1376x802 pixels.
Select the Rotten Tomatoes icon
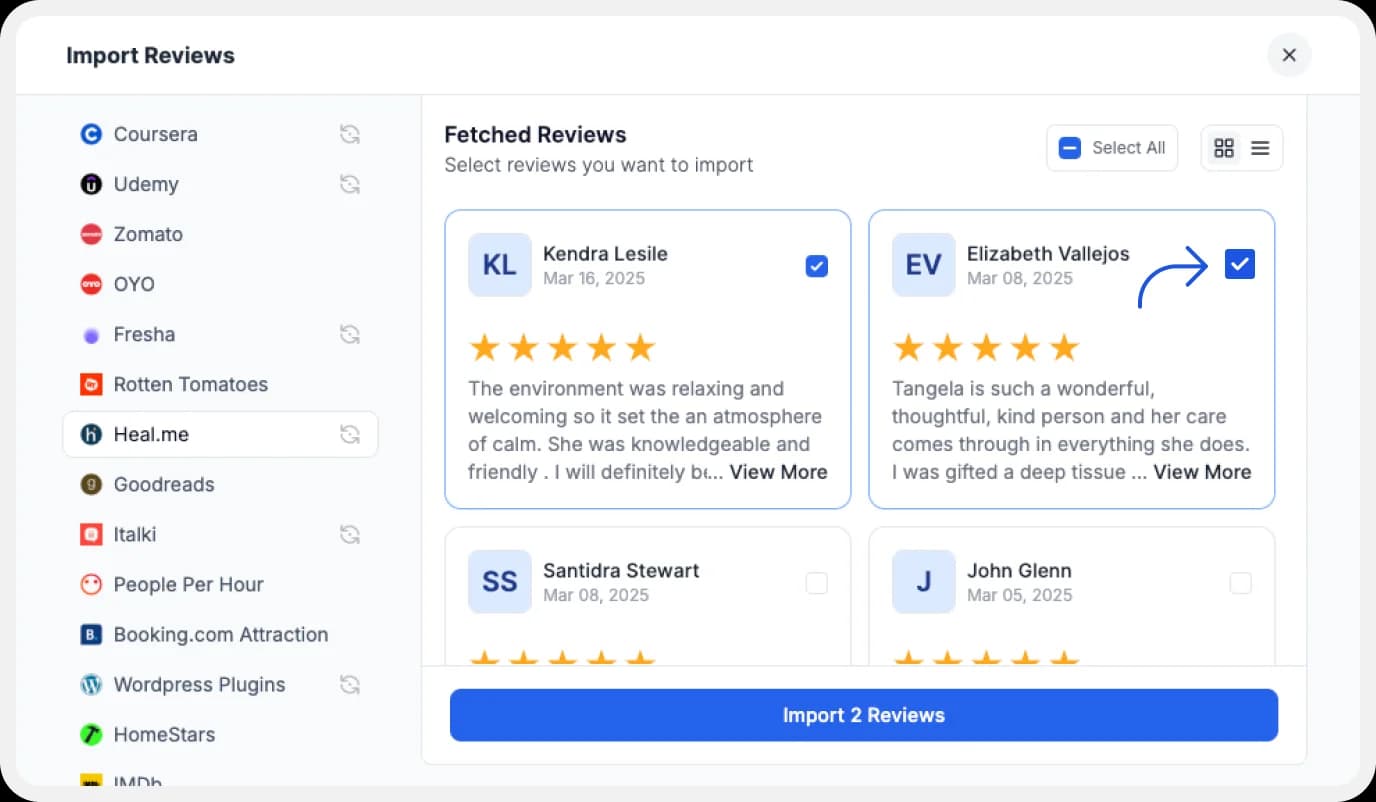pyautogui.click(x=91, y=384)
